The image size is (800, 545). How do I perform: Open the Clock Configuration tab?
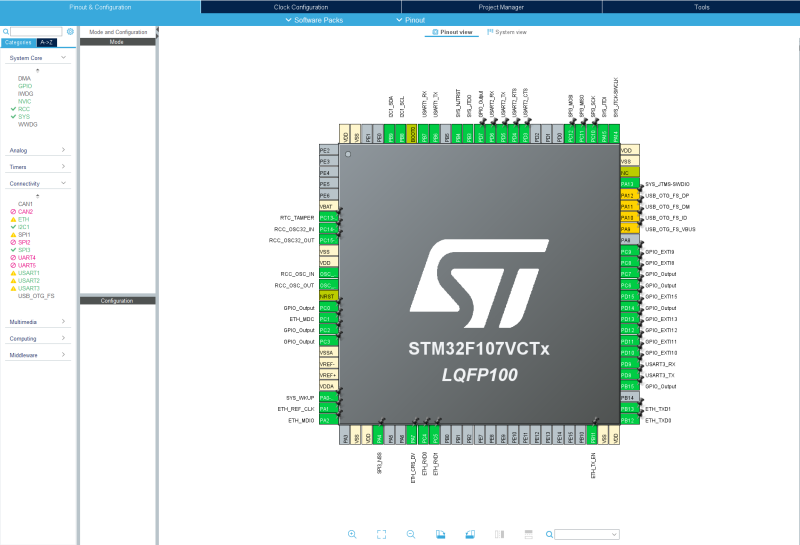301,7
